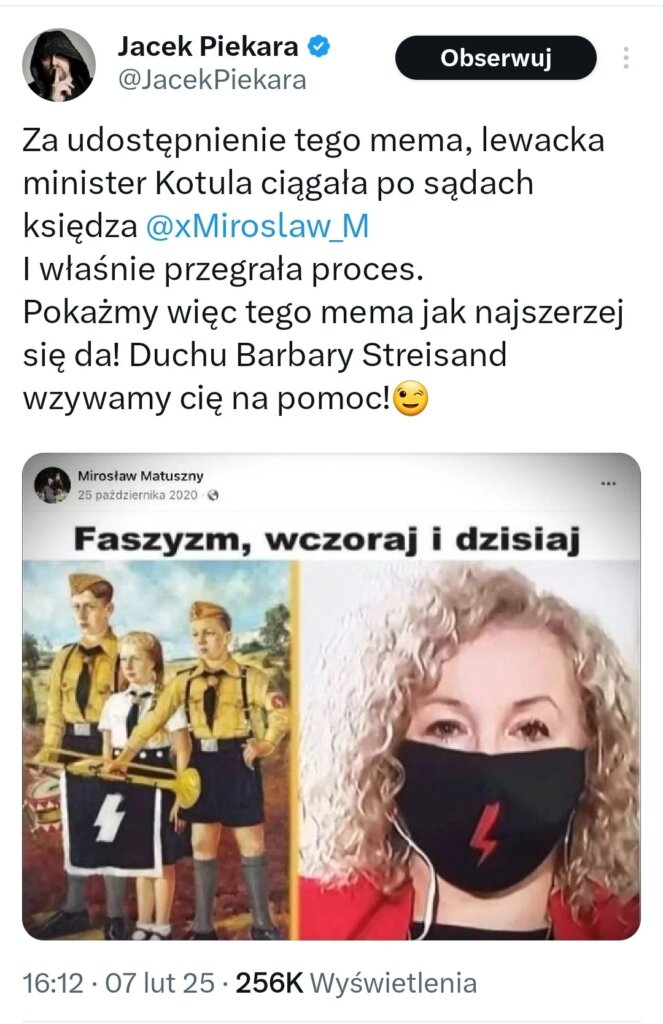Click the red lightning bolt on black mask
This screenshot has height=1024, width=663.
click(x=485, y=834)
